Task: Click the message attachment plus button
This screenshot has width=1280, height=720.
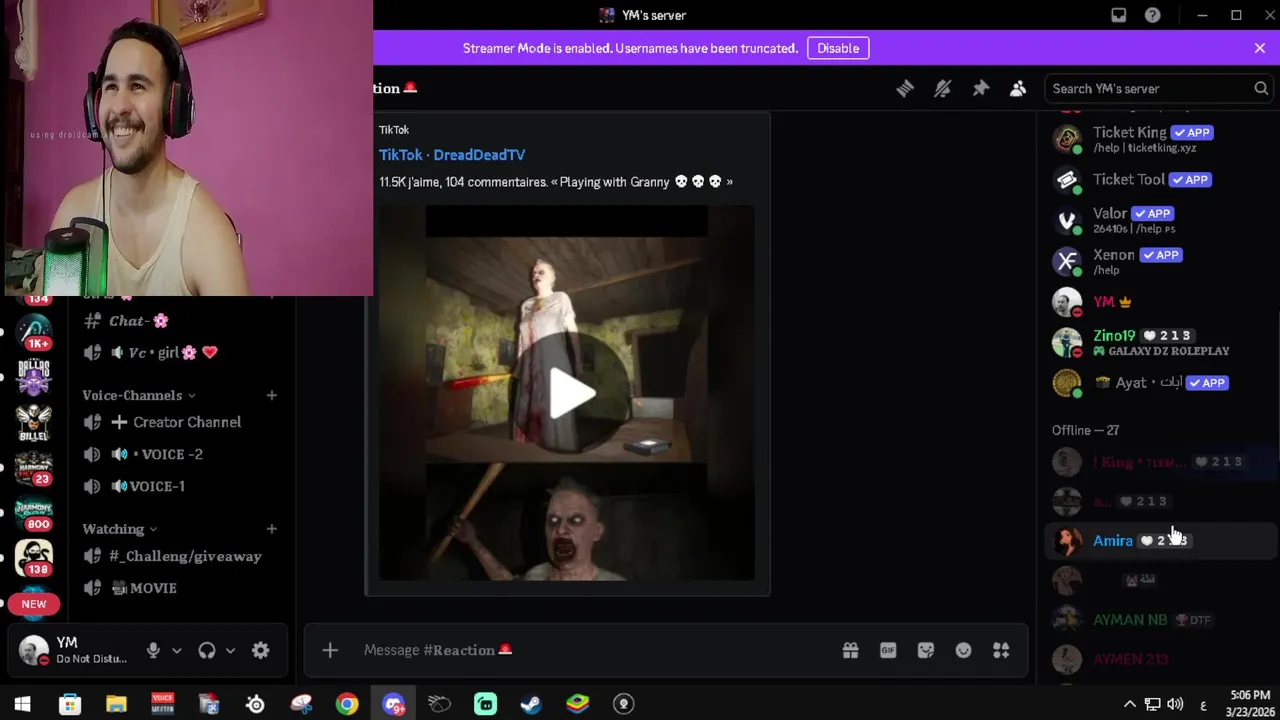Action: click(x=330, y=650)
